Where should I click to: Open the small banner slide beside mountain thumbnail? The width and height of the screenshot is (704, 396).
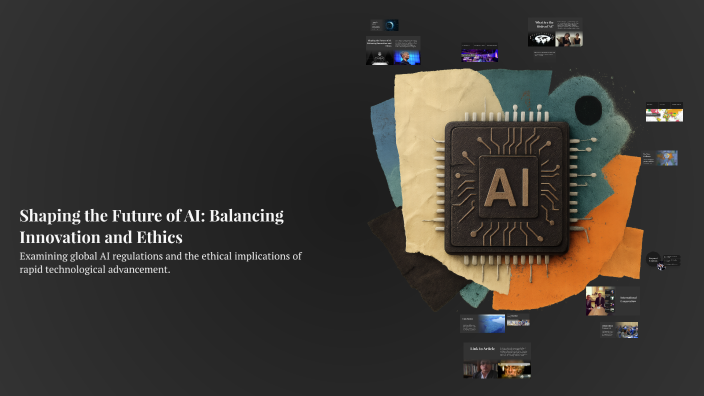pyautogui.click(x=518, y=320)
